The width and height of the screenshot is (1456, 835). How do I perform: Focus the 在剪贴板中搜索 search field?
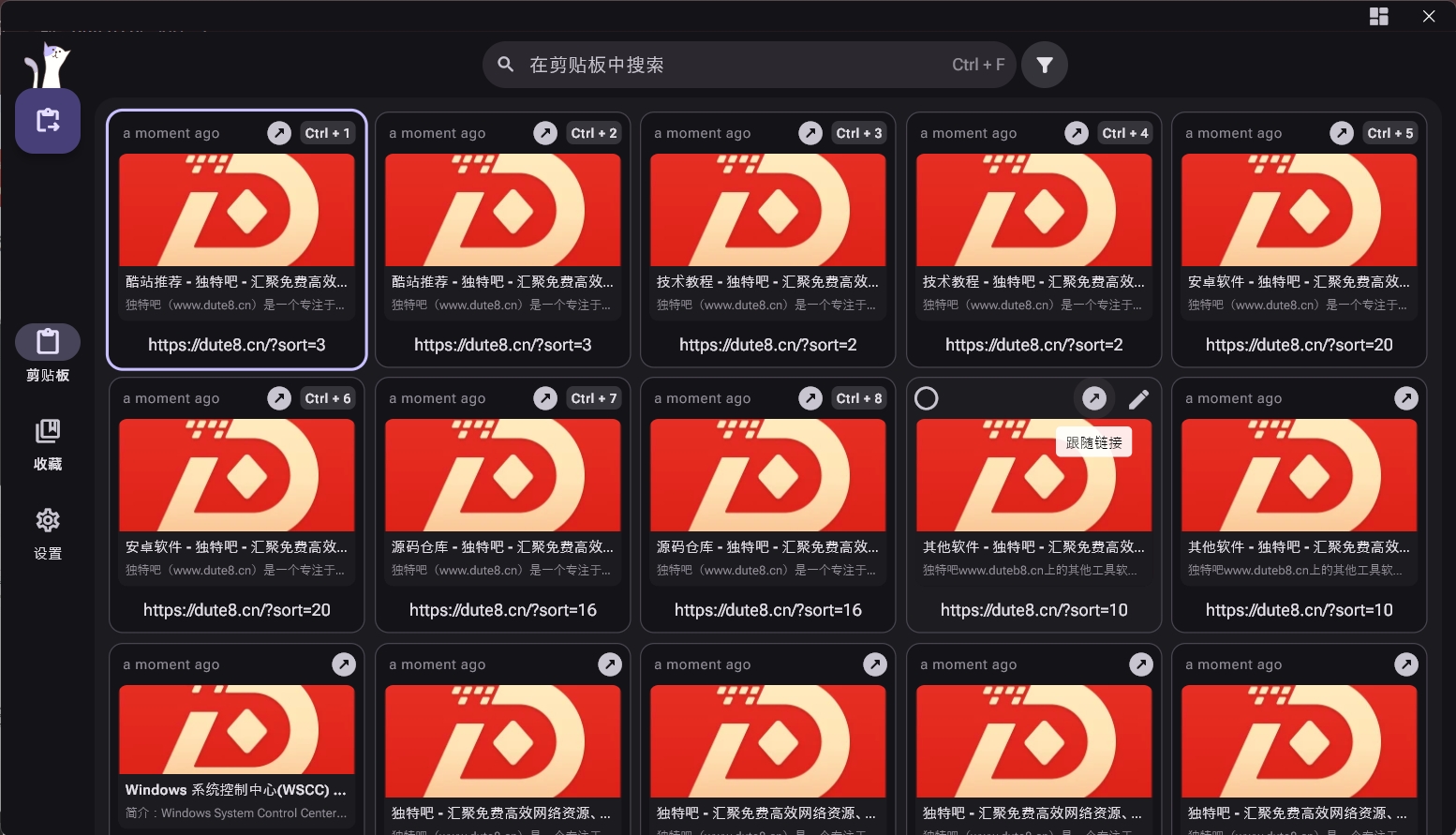pos(750,65)
